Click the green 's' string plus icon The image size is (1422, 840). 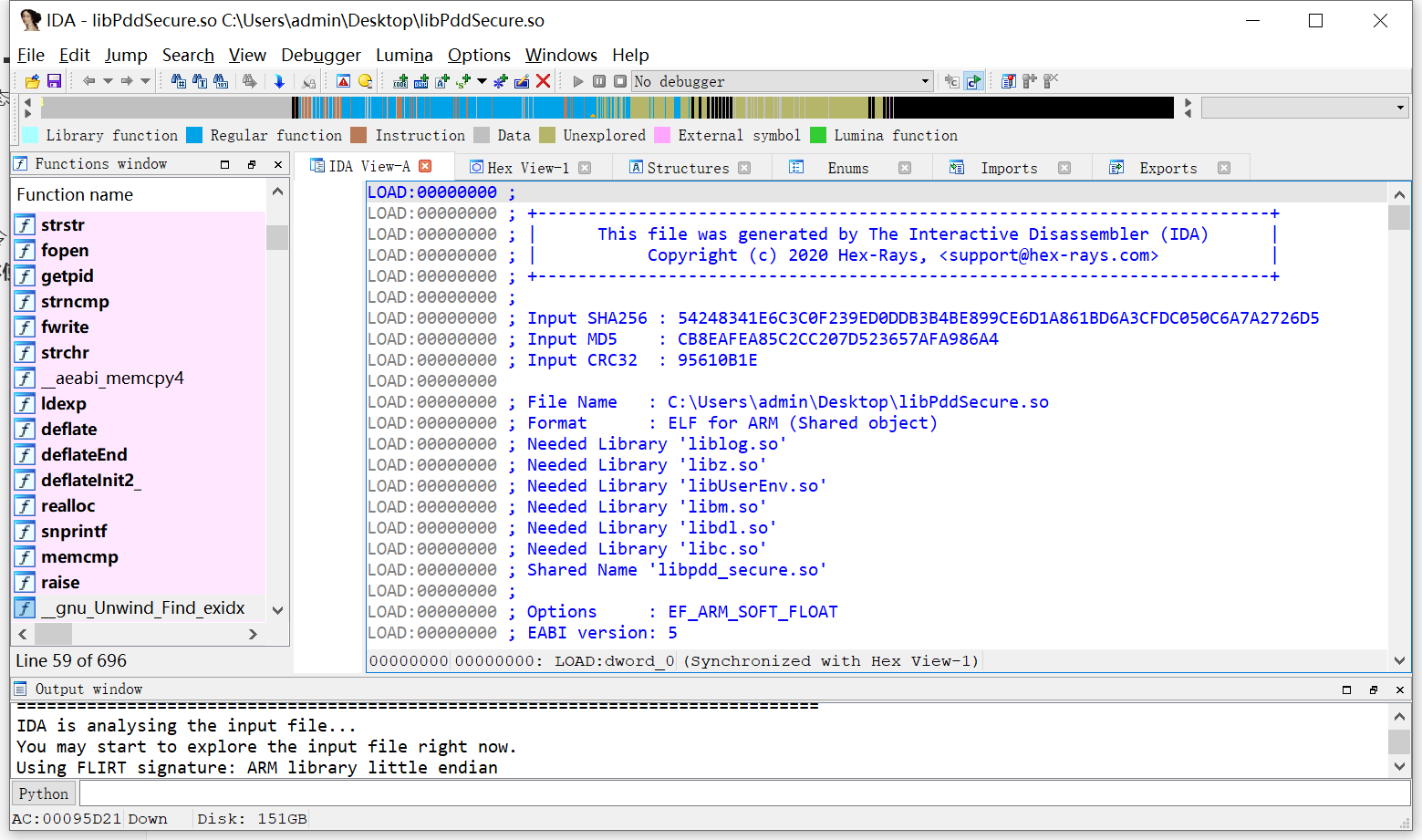[463, 81]
